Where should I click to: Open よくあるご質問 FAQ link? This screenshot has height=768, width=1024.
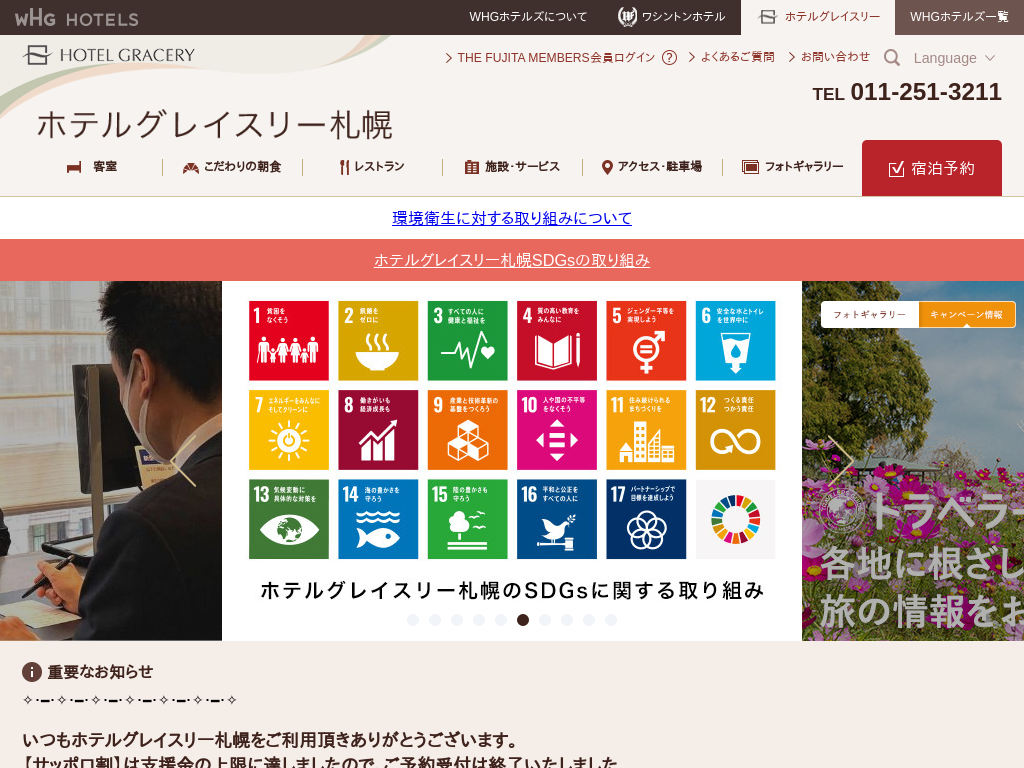731,57
